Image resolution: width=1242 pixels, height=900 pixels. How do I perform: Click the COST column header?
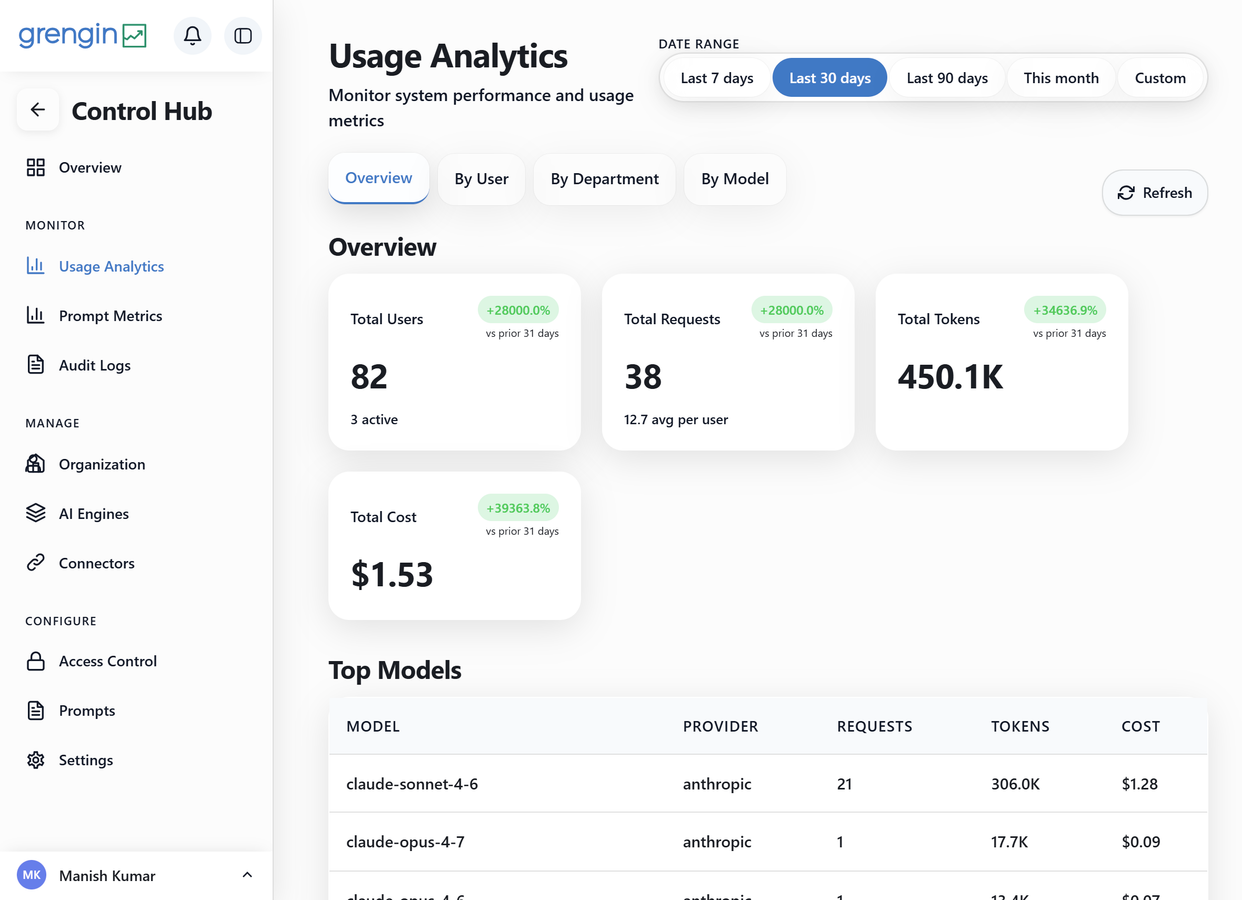1141,726
